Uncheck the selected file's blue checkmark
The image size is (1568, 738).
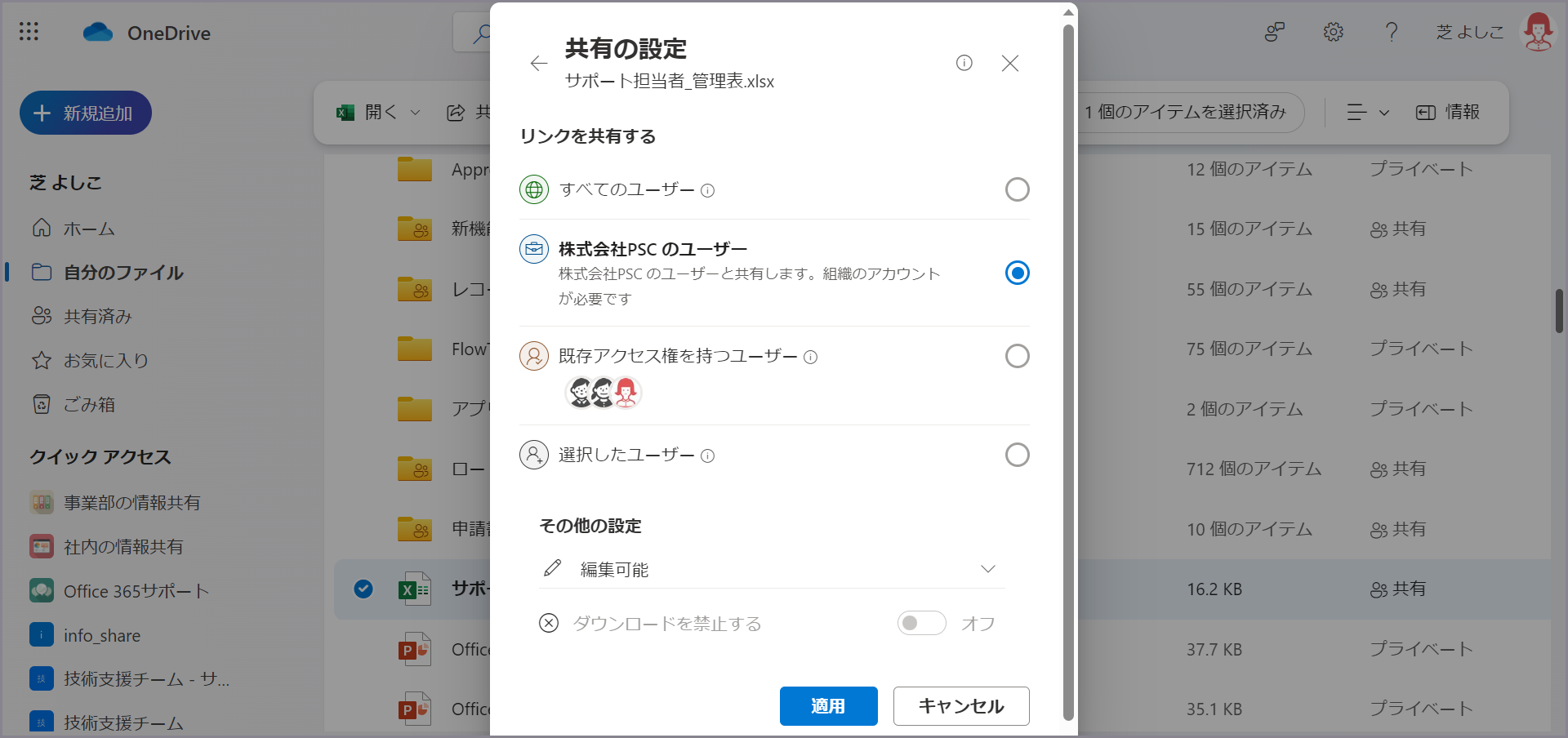coord(363,589)
